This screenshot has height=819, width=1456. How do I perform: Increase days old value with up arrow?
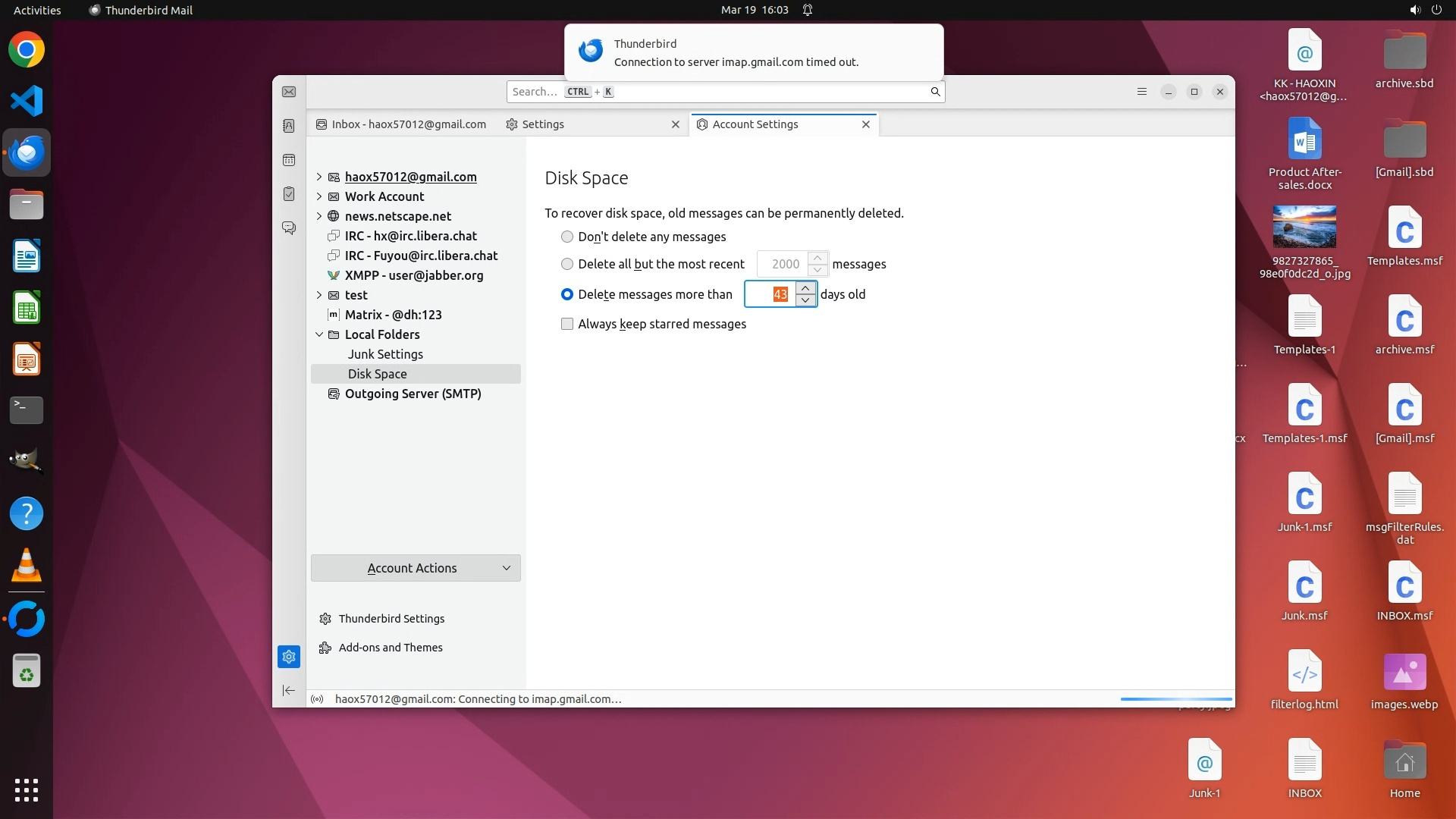pyautogui.click(x=805, y=288)
